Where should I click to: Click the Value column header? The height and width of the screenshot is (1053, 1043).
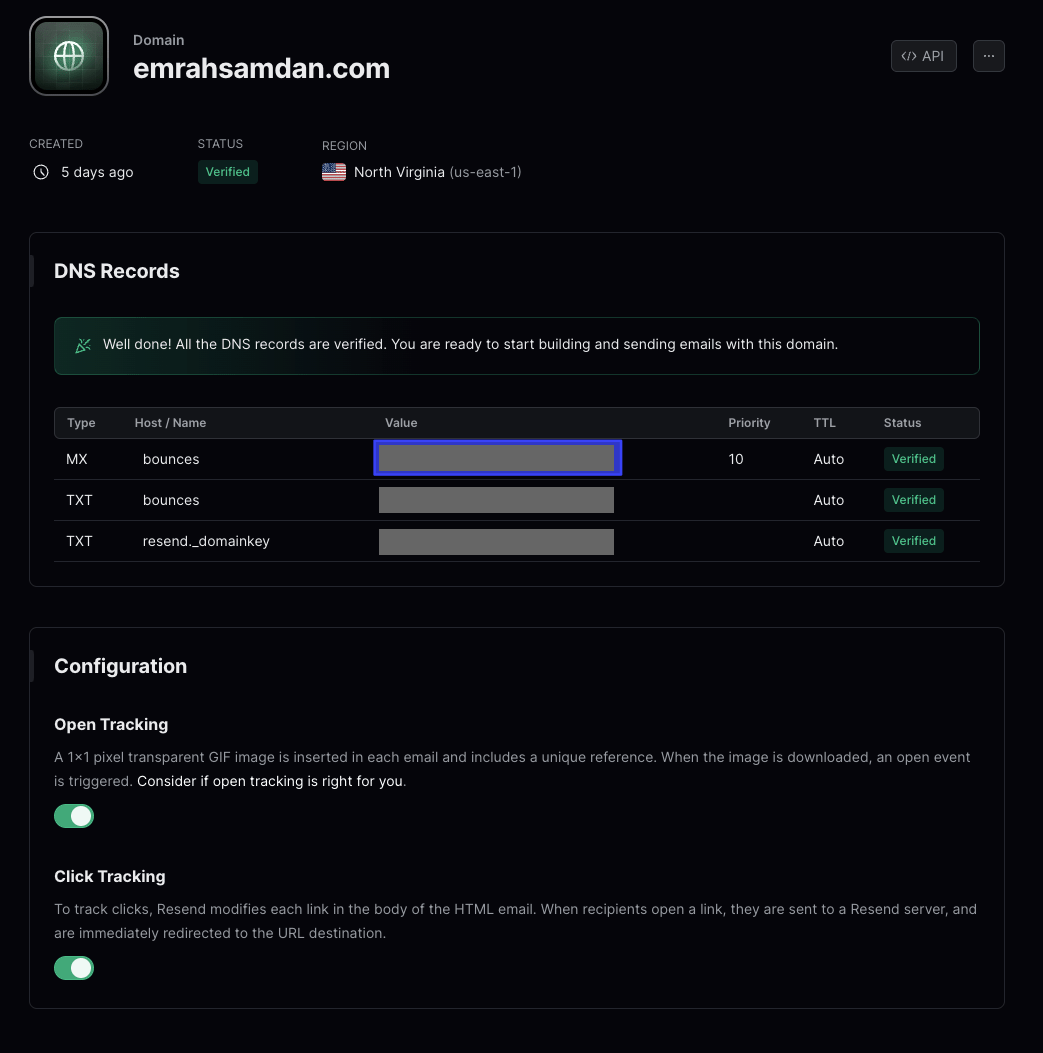pos(401,423)
